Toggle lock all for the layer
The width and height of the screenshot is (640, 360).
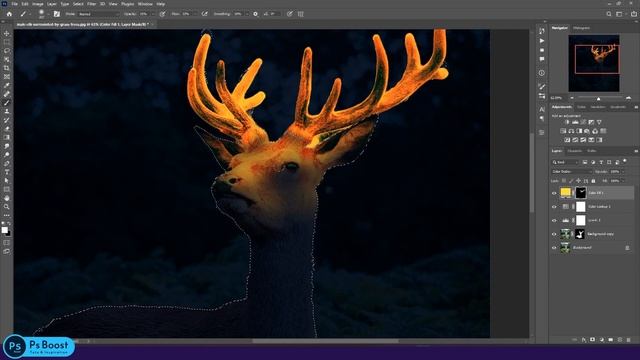click(593, 181)
